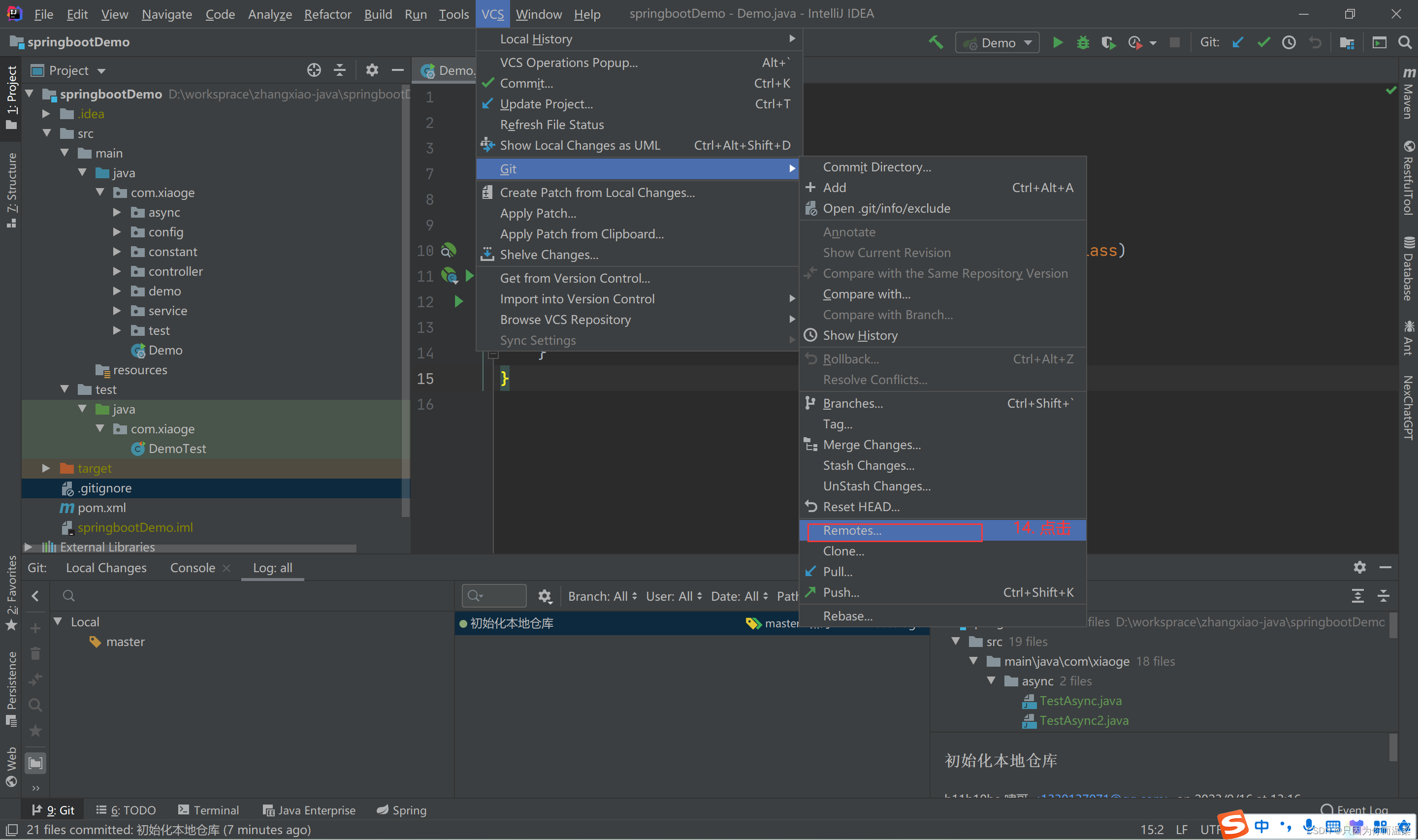The image size is (1418, 840).
Task: Toggle the Favorites tool window
Action: tap(11, 593)
